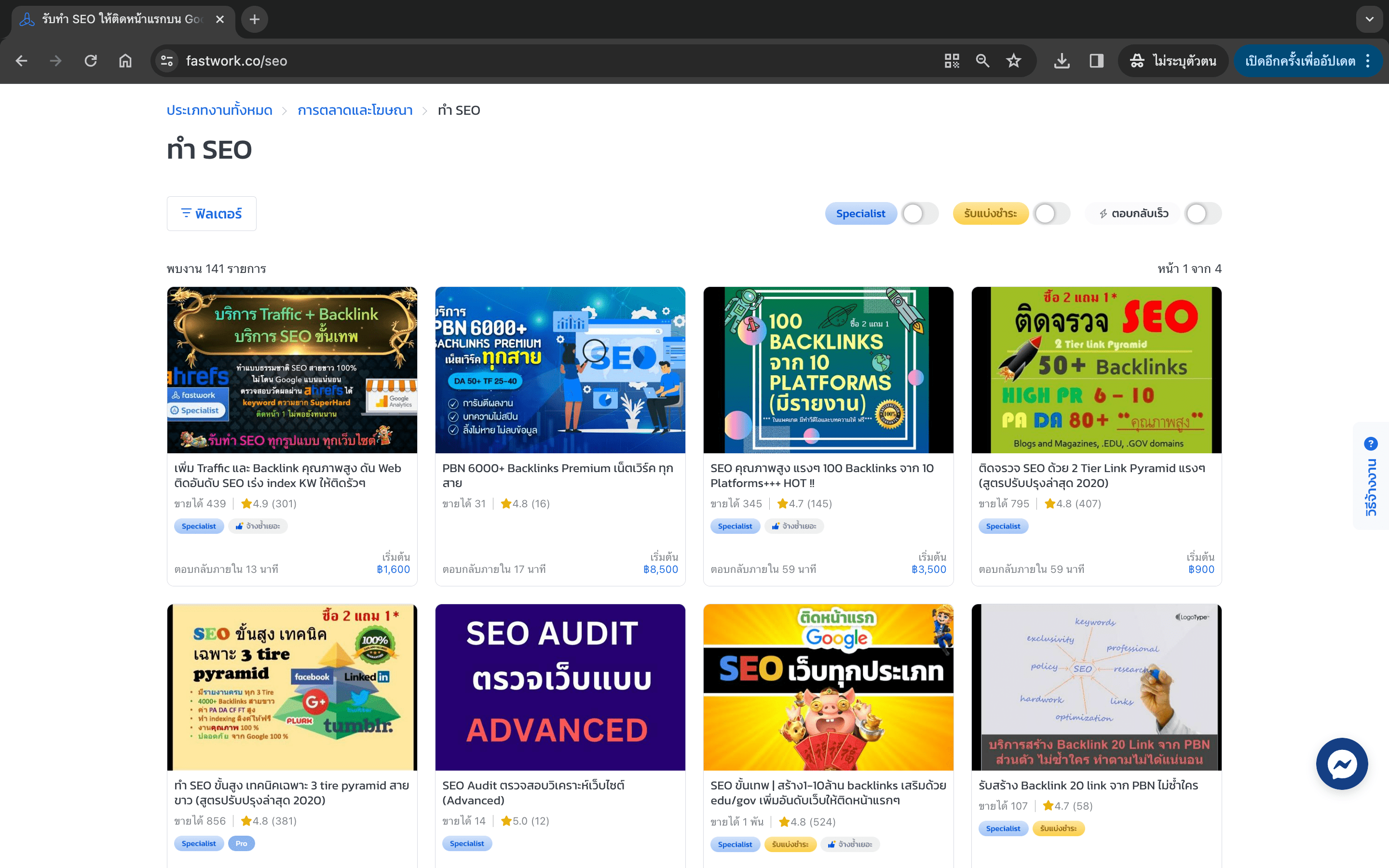This screenshot has width=1389, height=868.
Task: Click the question mark help icon
Action: [x=1371, y=443]
